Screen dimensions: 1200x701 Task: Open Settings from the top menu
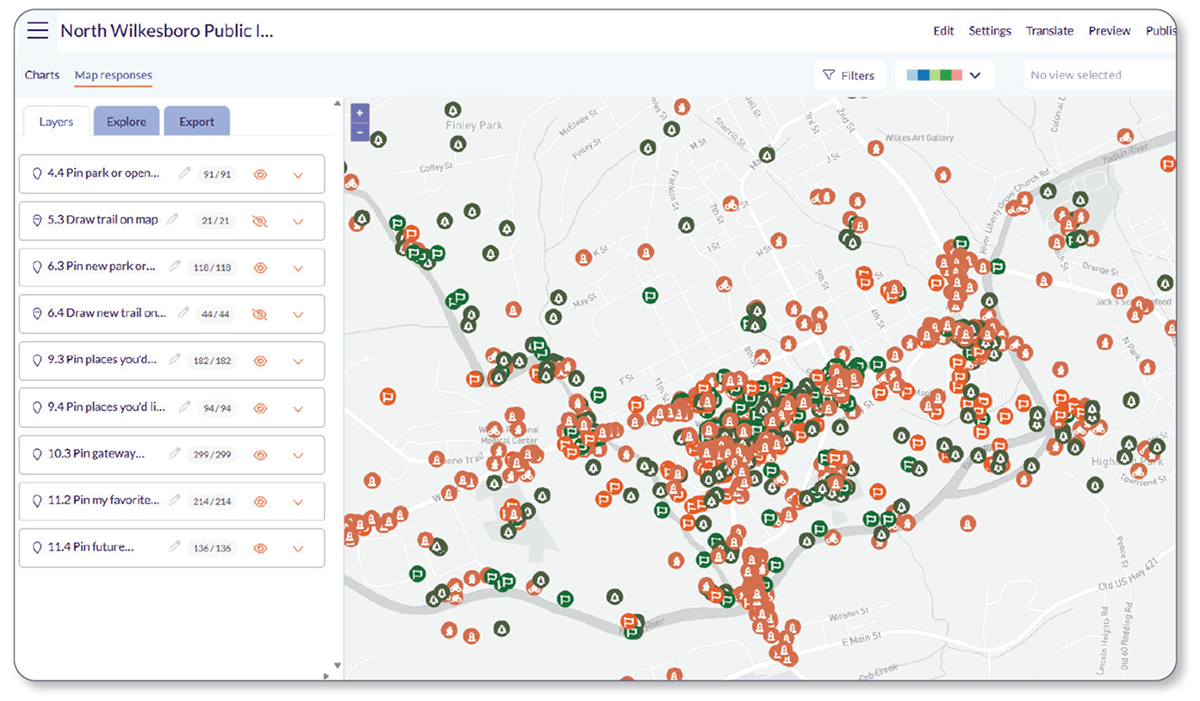(989, 30)
